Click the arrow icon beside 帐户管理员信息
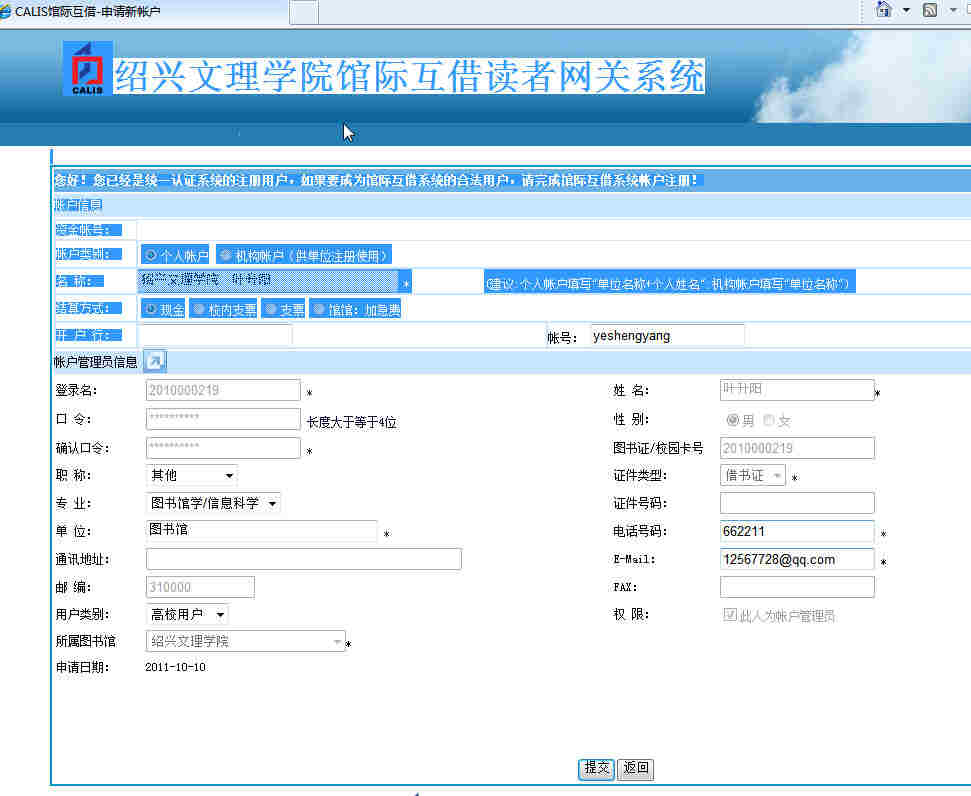 pos(155,362)
